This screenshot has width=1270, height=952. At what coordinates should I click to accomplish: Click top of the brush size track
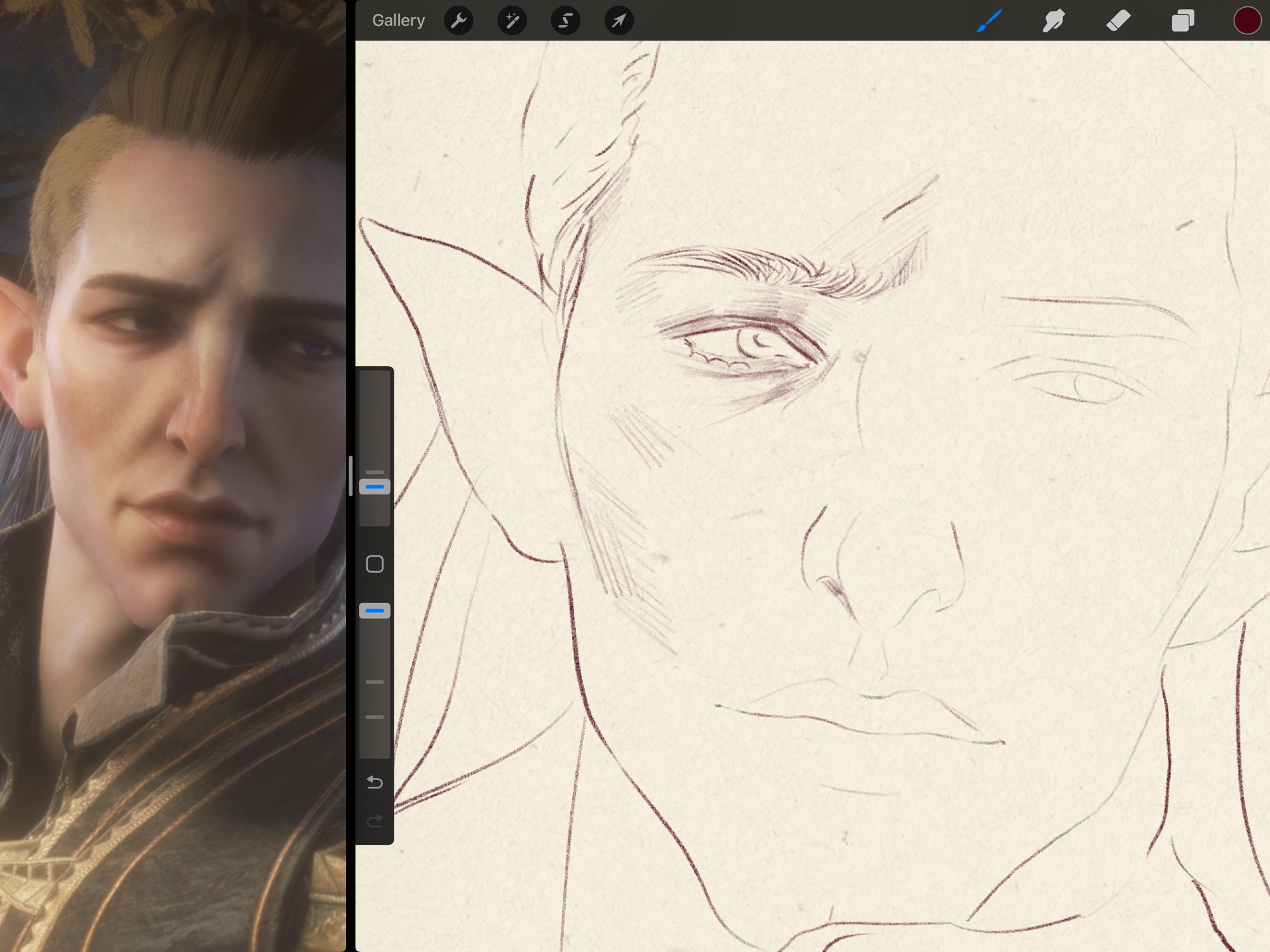pos(375,381)
